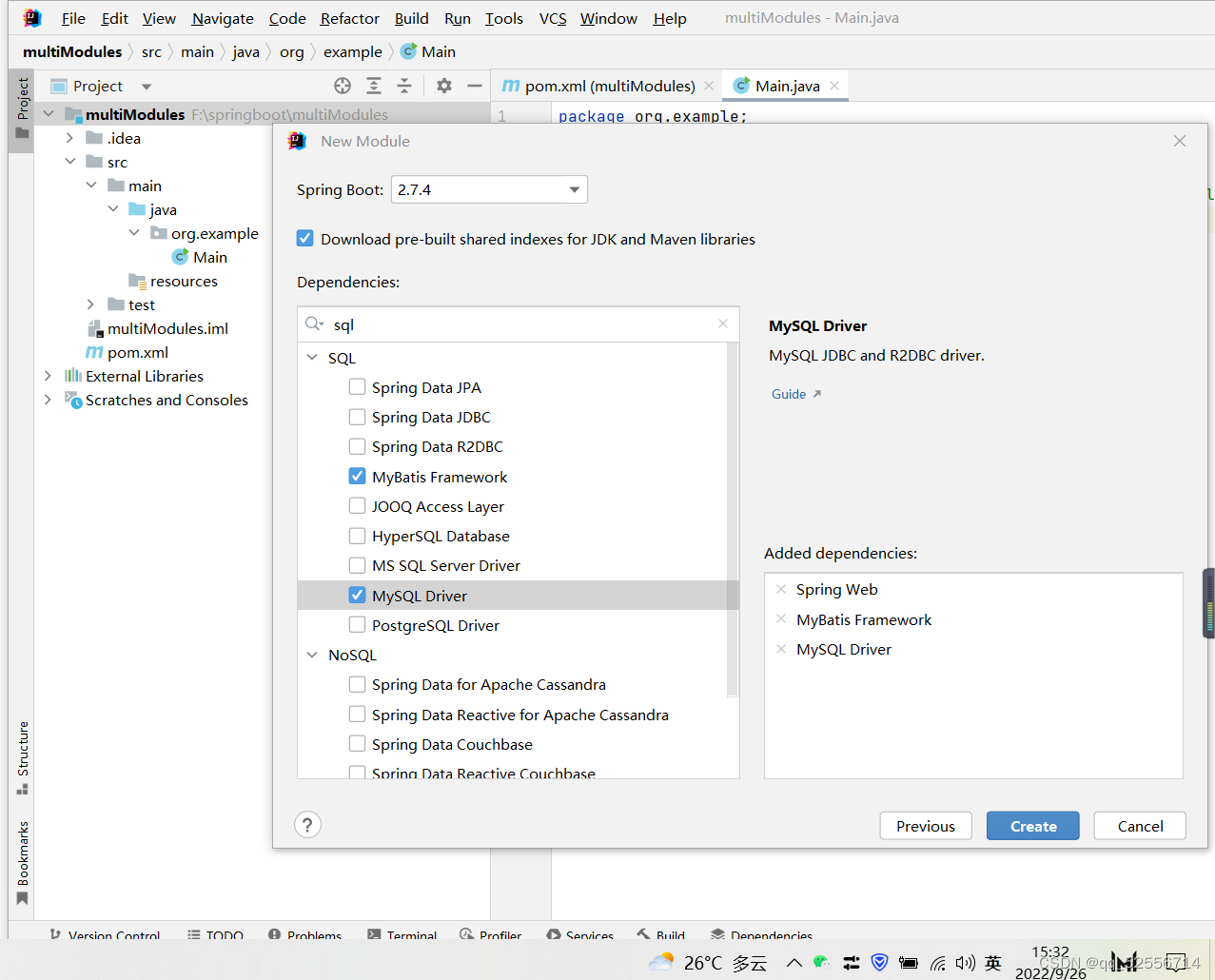Open the Project side tool window
Viewport: 1215px width, 980px height.
(x=22, y=109)
